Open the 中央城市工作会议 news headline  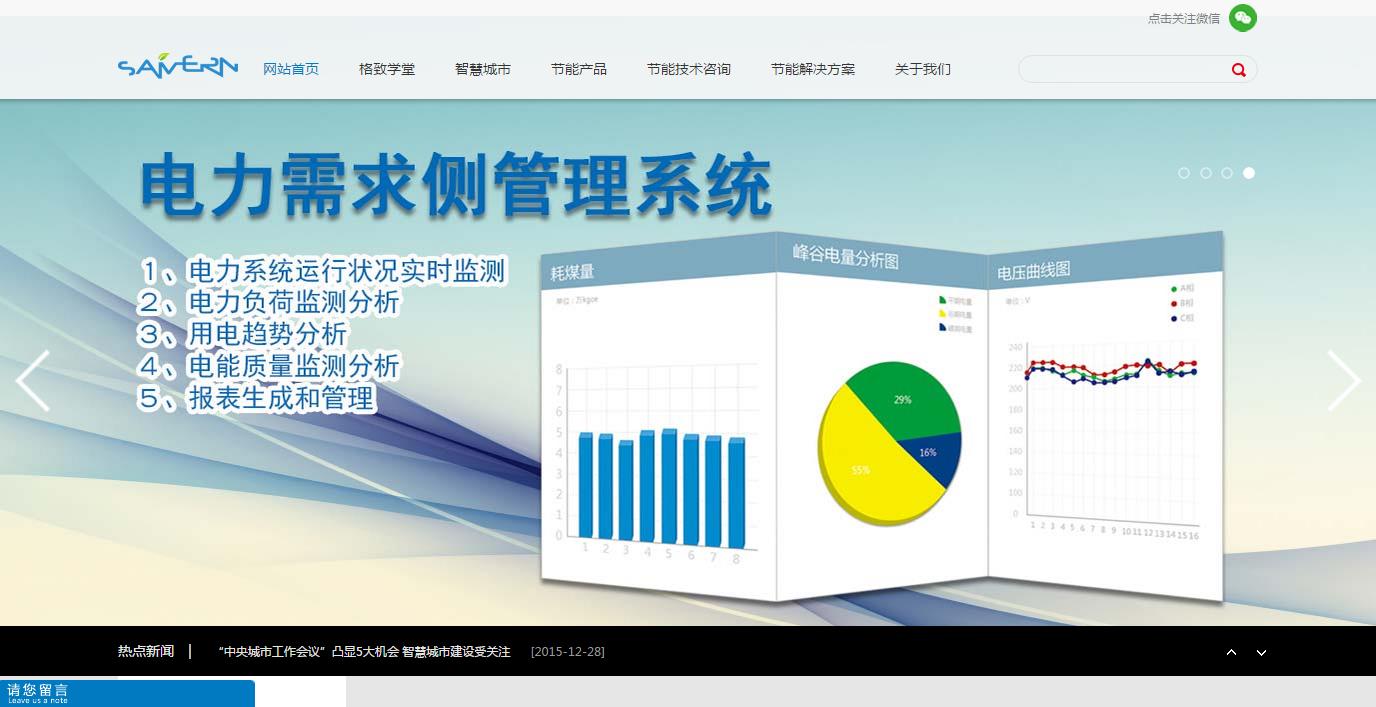364,652
